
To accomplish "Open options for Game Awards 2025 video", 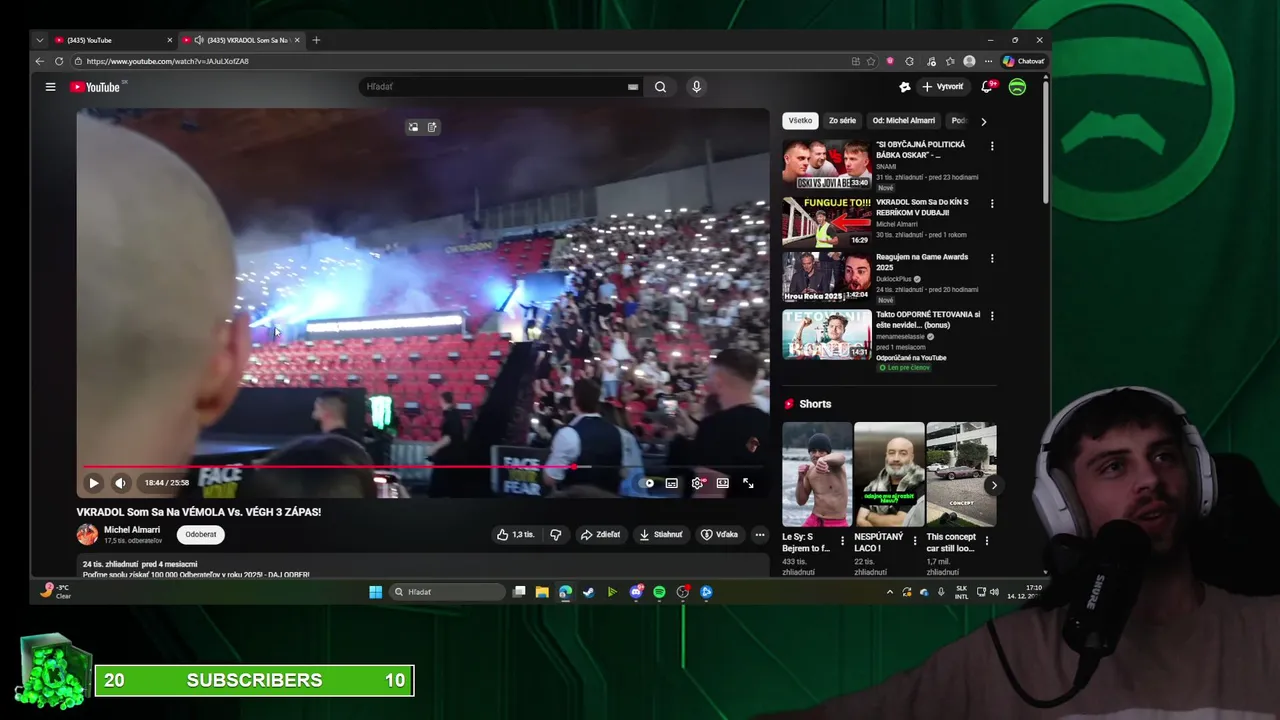I will point(992,258).
